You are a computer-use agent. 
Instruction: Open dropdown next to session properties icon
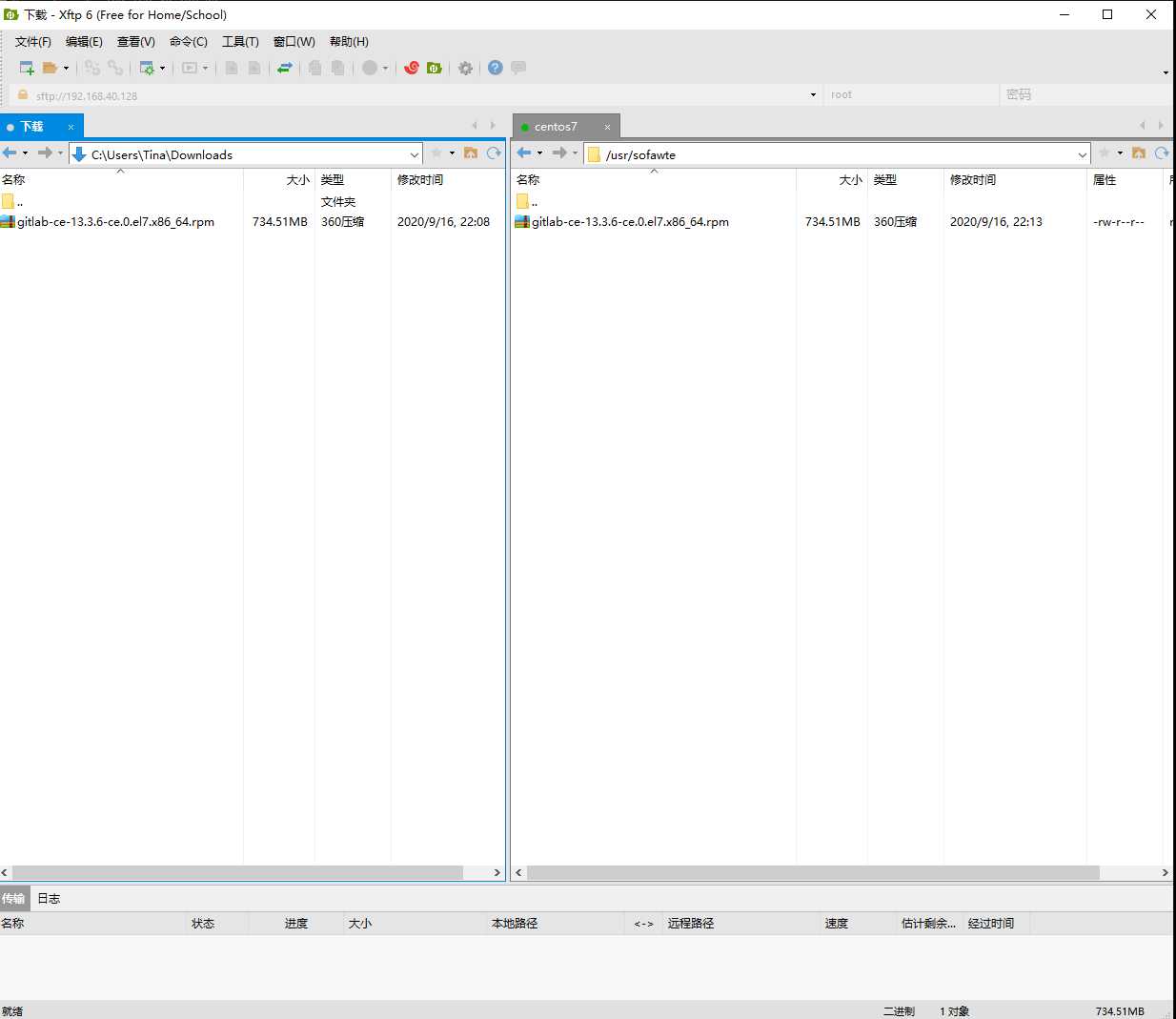[163, 68]
